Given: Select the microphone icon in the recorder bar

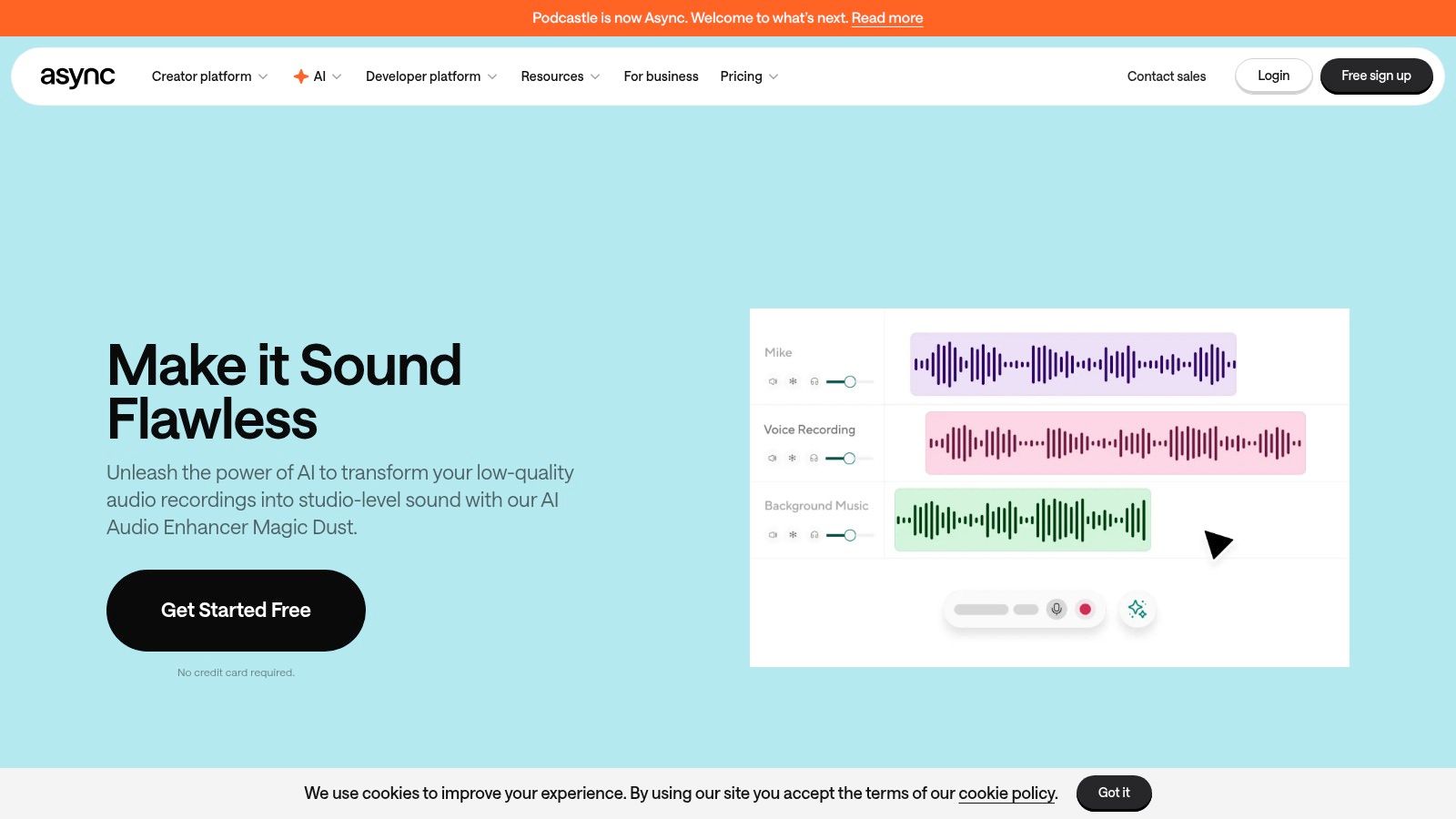Looking at the screenshot, I should click(x=1056, y=609).
